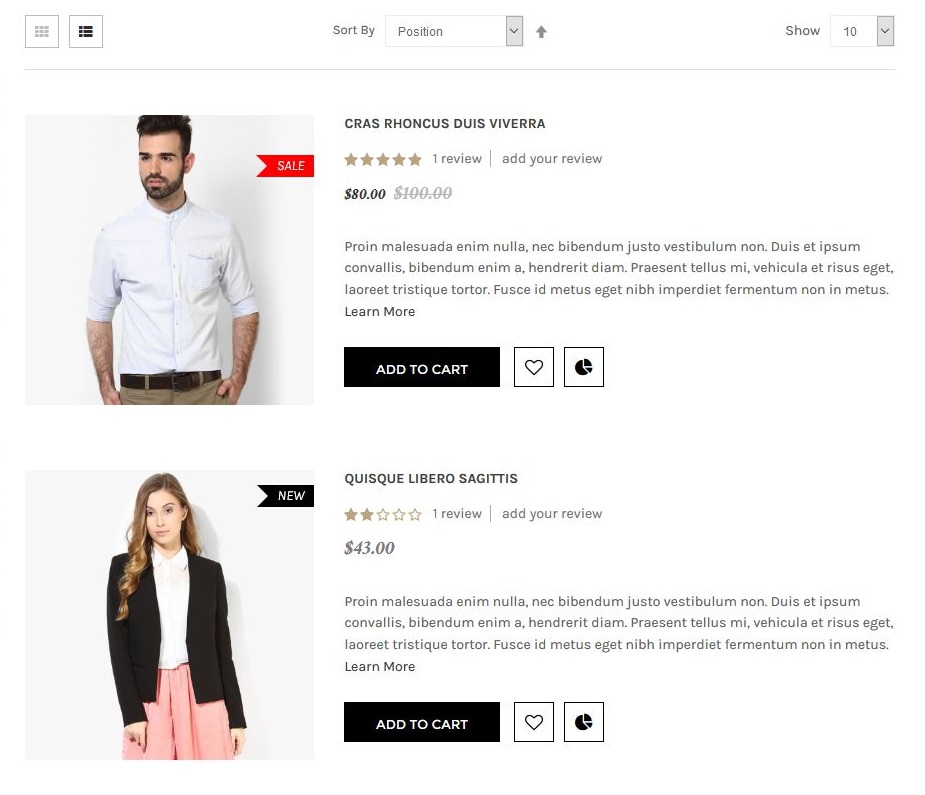This screenshot has height=795, width=925.
Task: Add Quisque Libero Sagittis to wishlist
Action: [x=534, y=722]
